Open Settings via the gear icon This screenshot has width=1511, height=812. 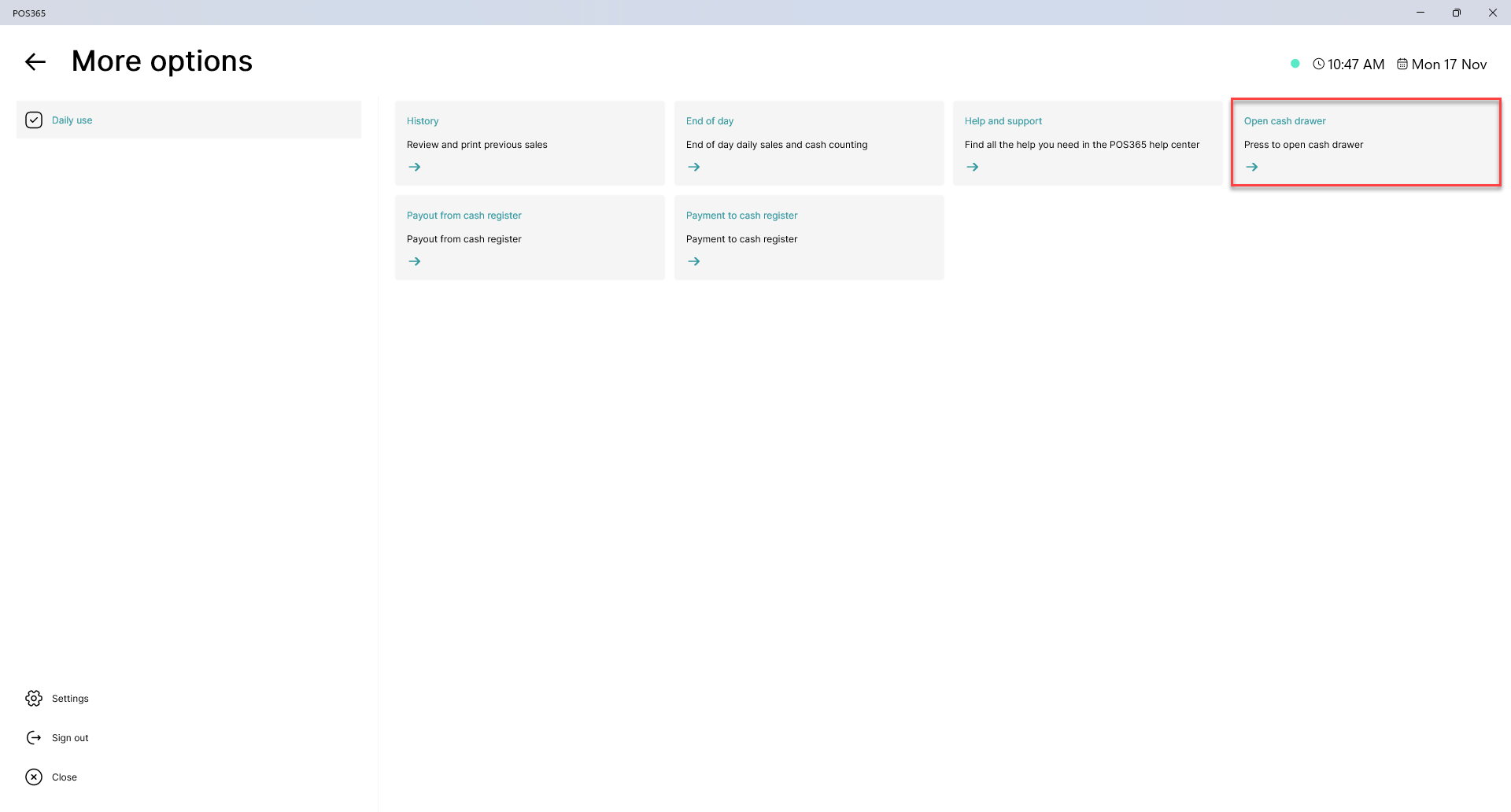point(34,698)
